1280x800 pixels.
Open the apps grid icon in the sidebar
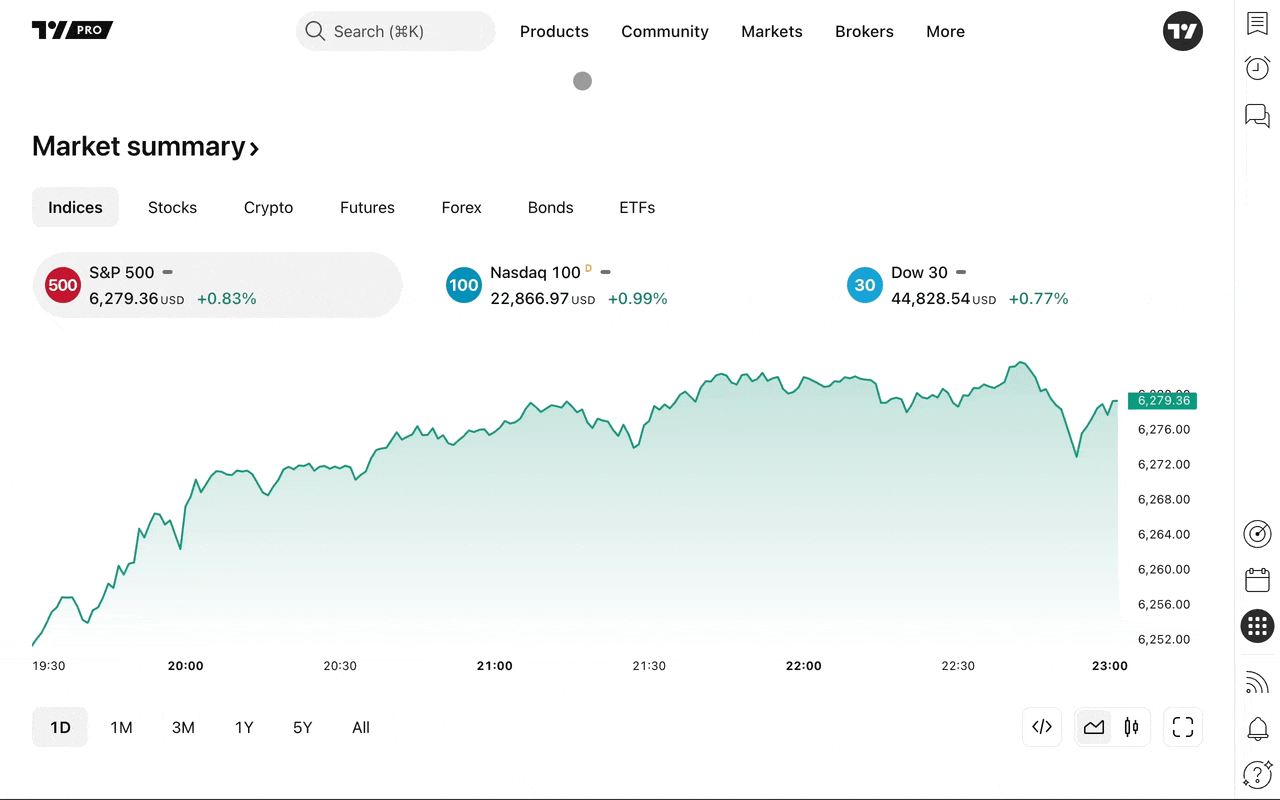1257,626
